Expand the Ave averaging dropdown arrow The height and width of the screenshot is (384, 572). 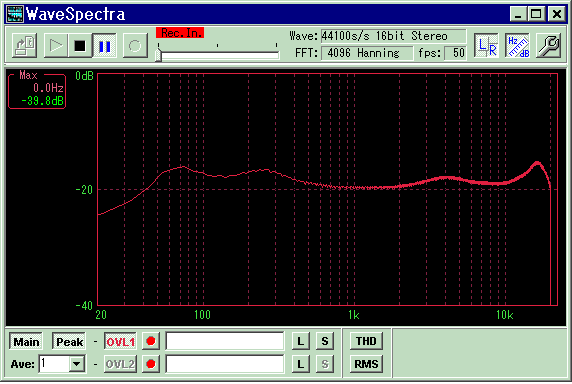click(77, 364)
